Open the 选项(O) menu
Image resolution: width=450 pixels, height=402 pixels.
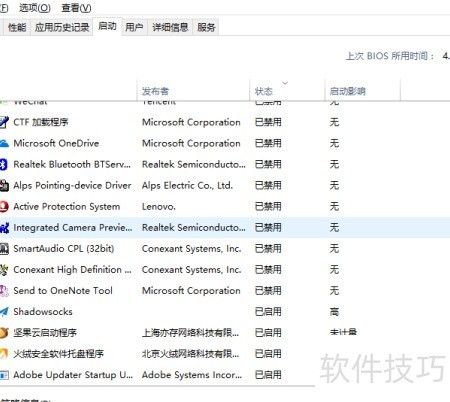tap(35, 8)
